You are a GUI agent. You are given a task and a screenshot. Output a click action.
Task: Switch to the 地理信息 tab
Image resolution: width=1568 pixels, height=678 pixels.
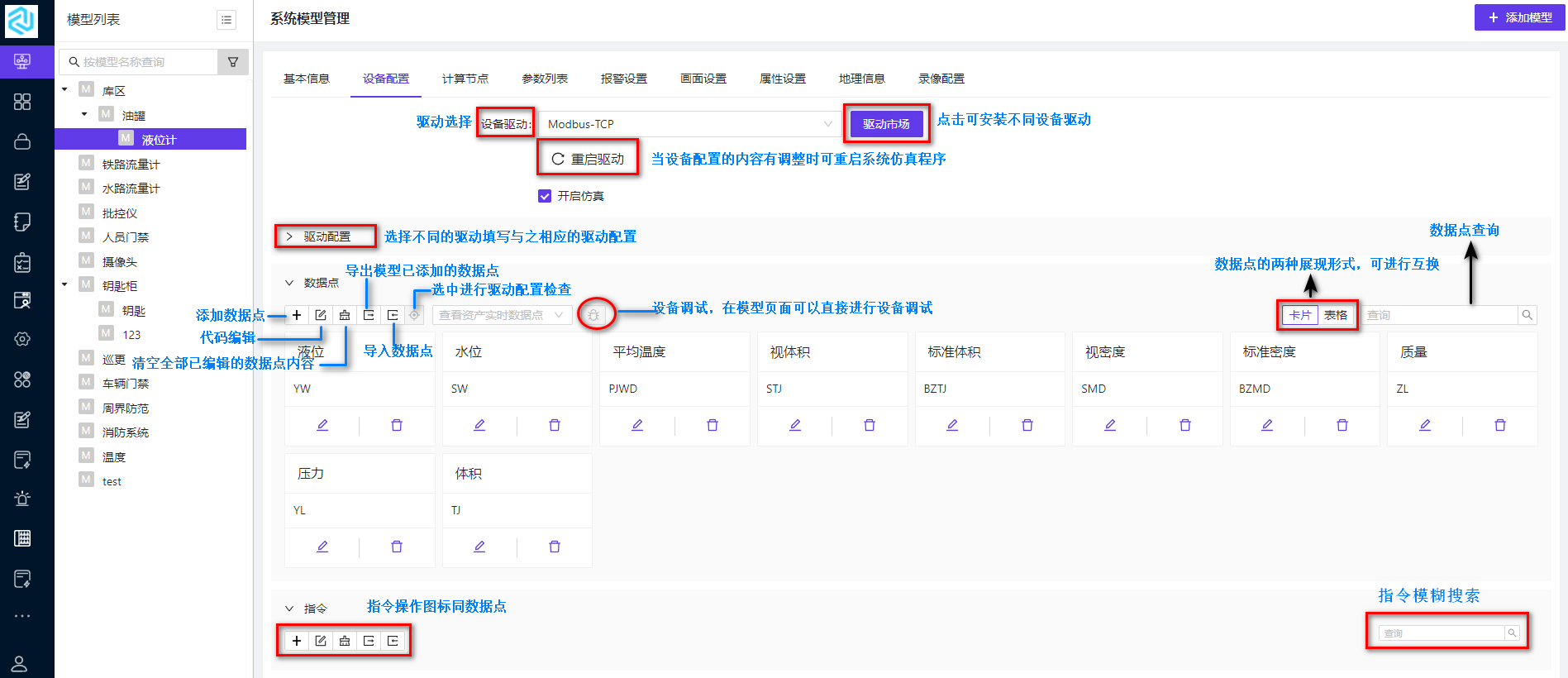click(862, 79)
